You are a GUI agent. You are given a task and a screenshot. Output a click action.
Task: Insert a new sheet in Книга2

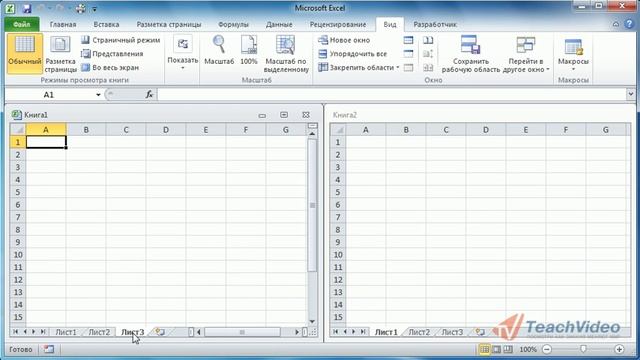click(480, 332)
